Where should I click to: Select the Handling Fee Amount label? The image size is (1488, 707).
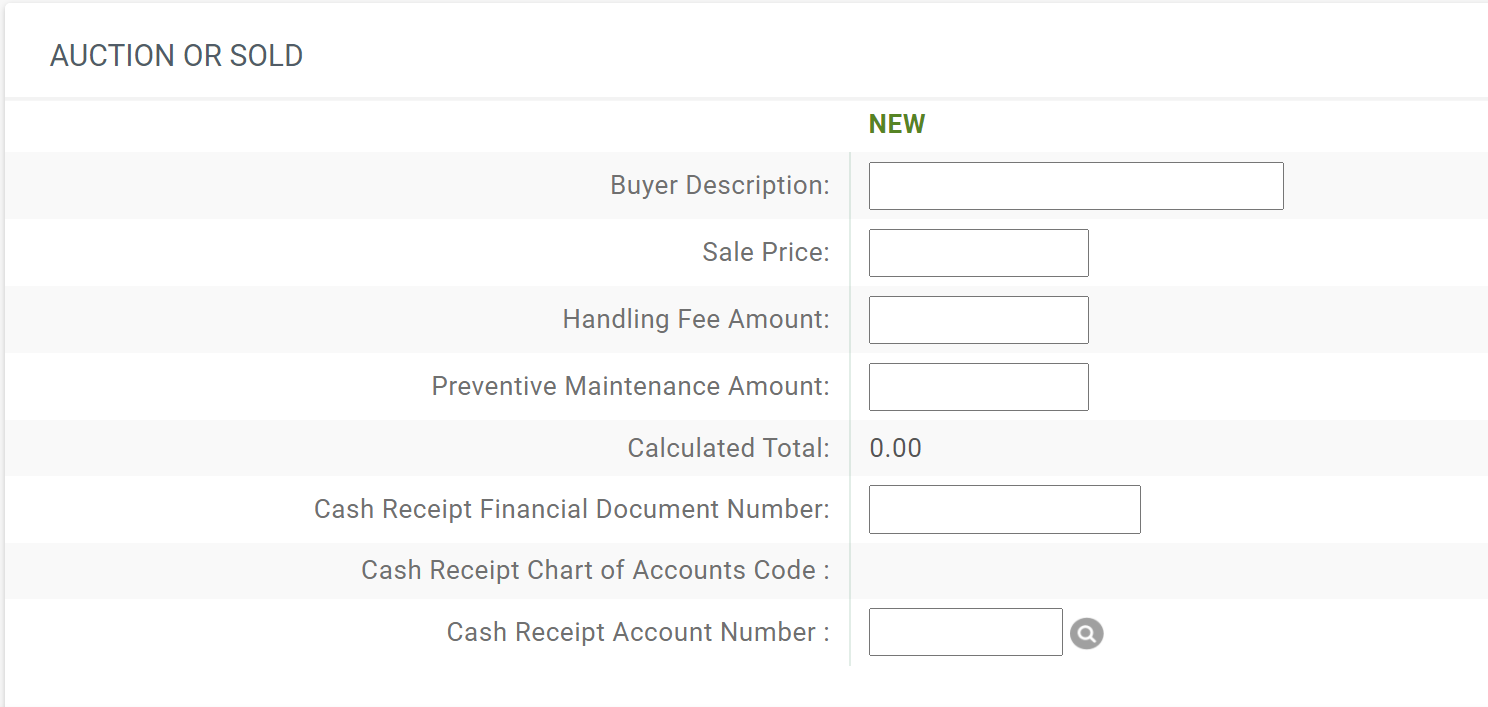tap(696, 319)
